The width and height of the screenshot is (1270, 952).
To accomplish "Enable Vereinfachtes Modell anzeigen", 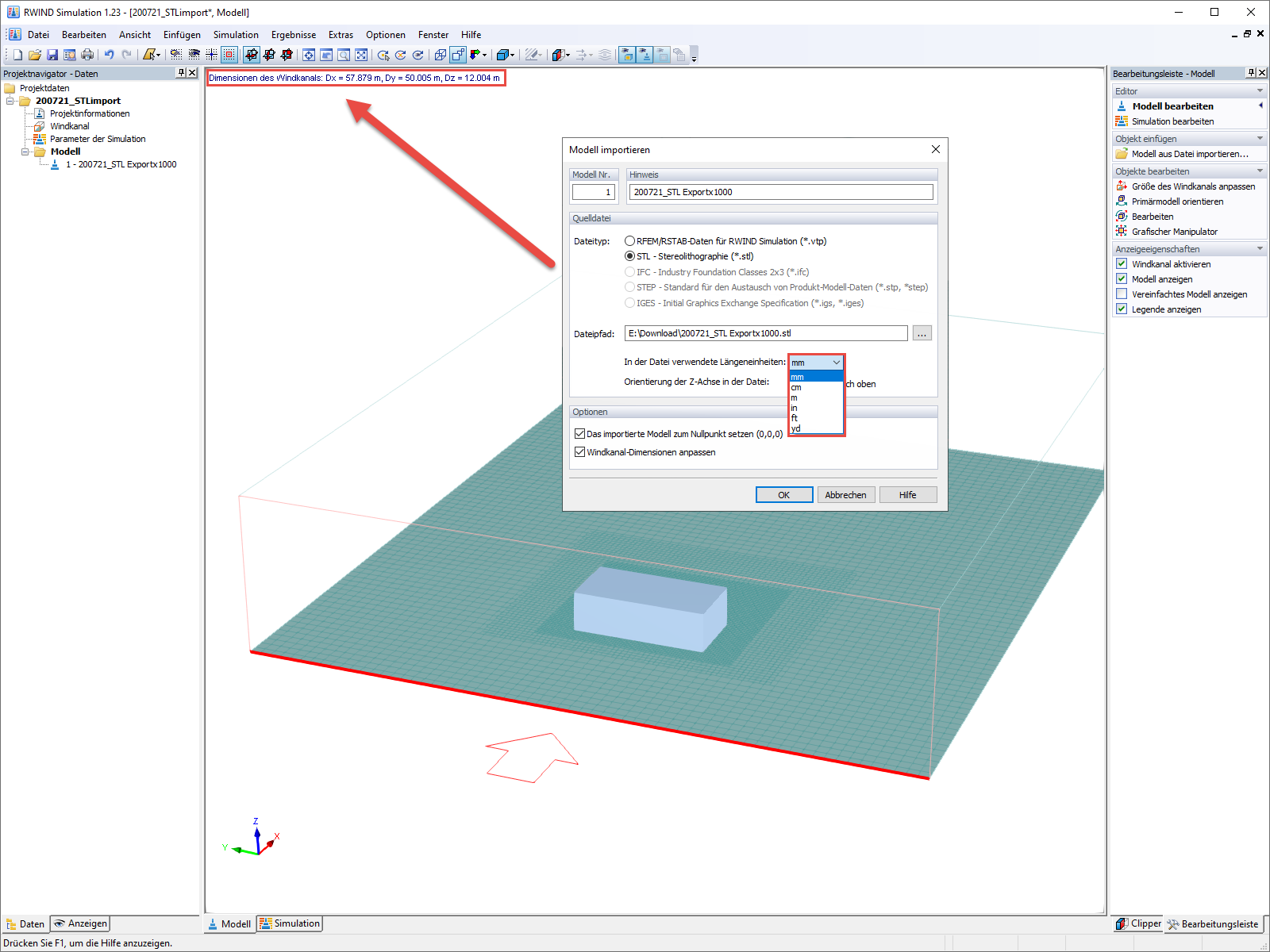I will [x=1122, y=294].
